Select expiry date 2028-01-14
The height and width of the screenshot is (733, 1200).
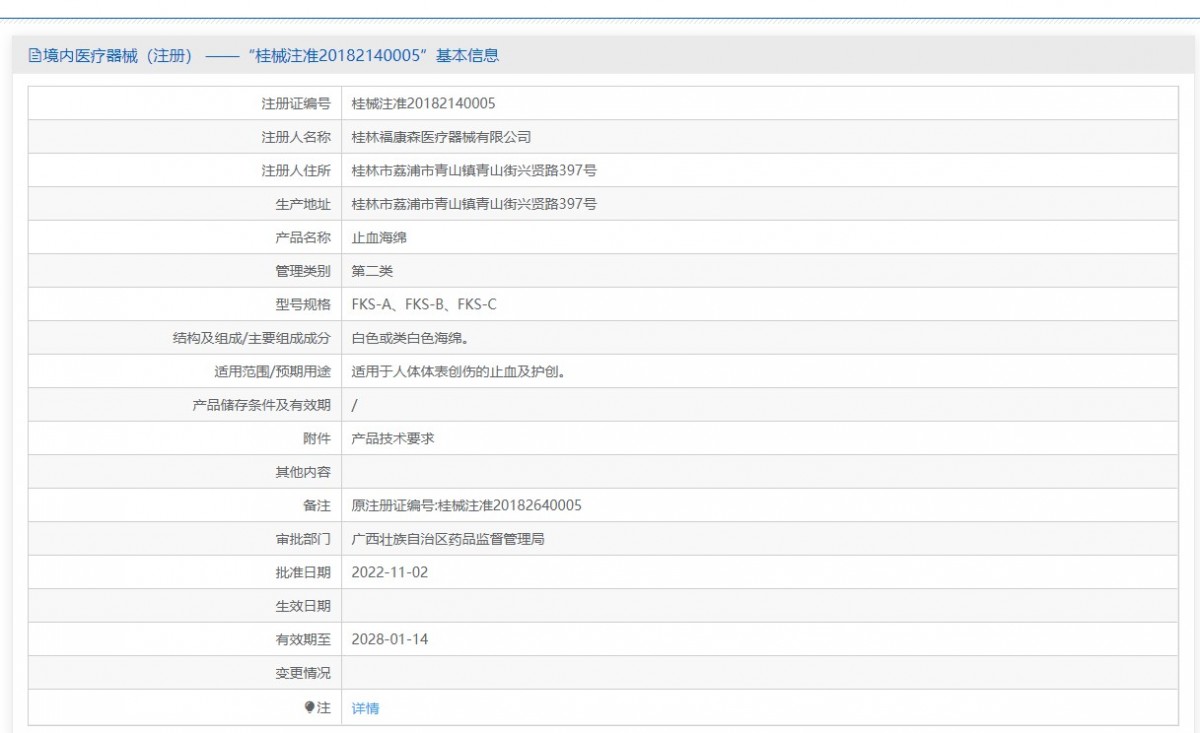pos(391,640)
